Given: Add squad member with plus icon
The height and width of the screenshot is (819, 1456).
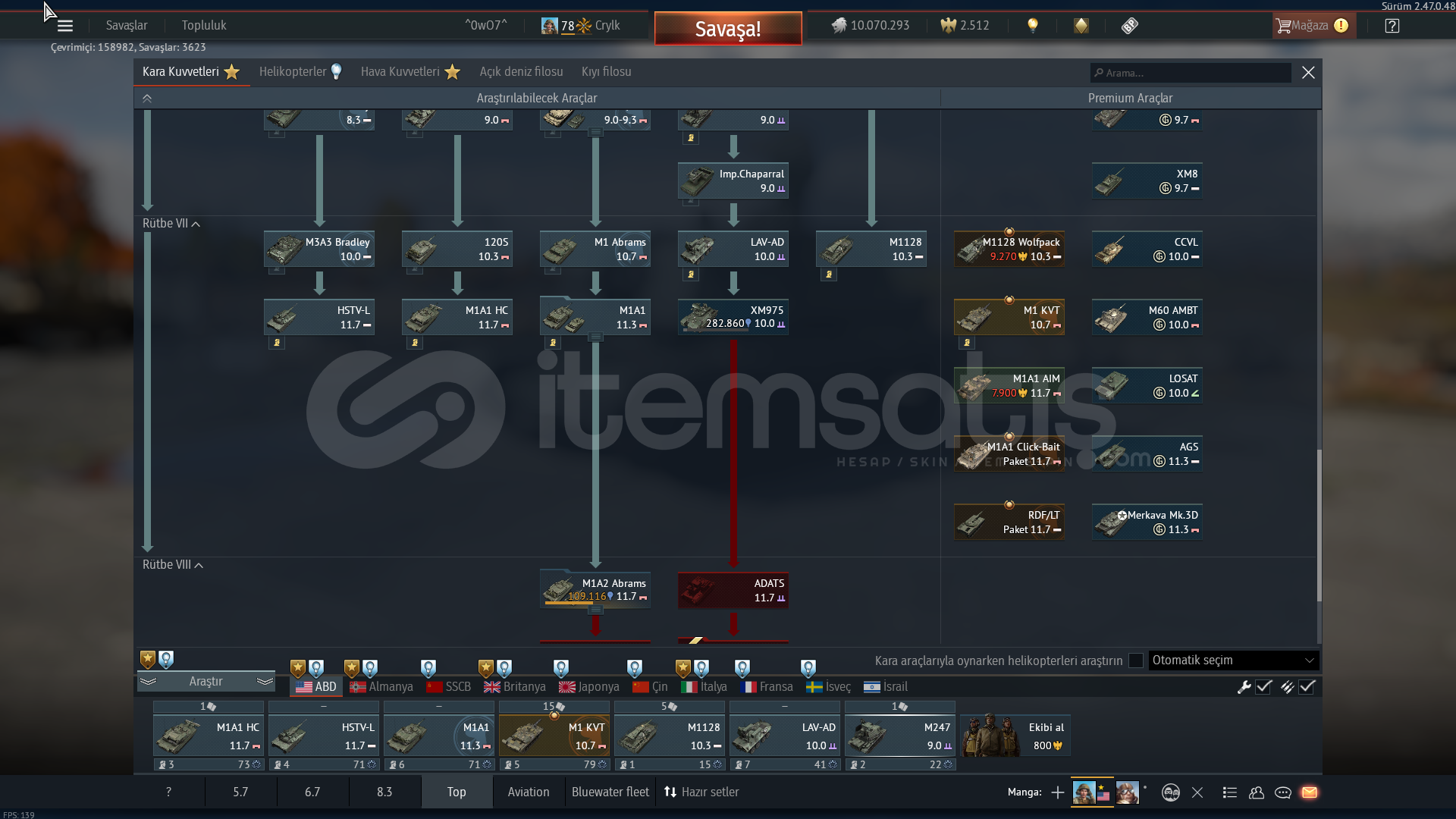Looking at the screenshot, I should [x=1057, y=792].
